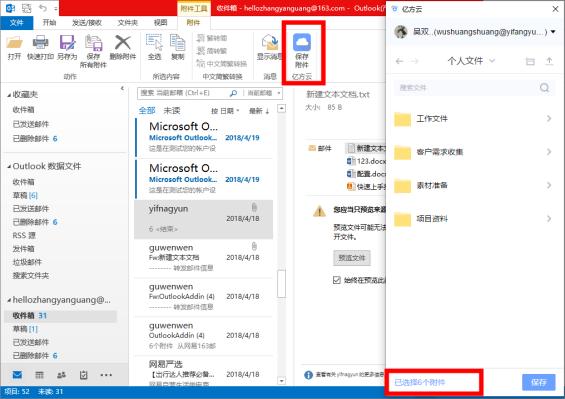This screenshot has height=399, width=565.
Task: Click the Save As icon
Action: [67, 43]
